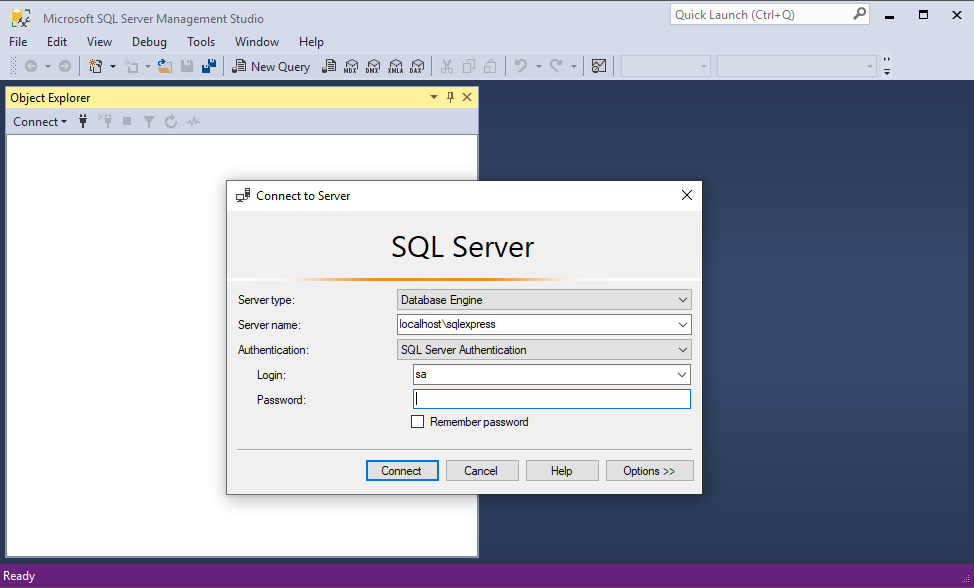This screenshot has width=974, height=588.
Task: Open the Tools menu
Action: pos(200,42)
